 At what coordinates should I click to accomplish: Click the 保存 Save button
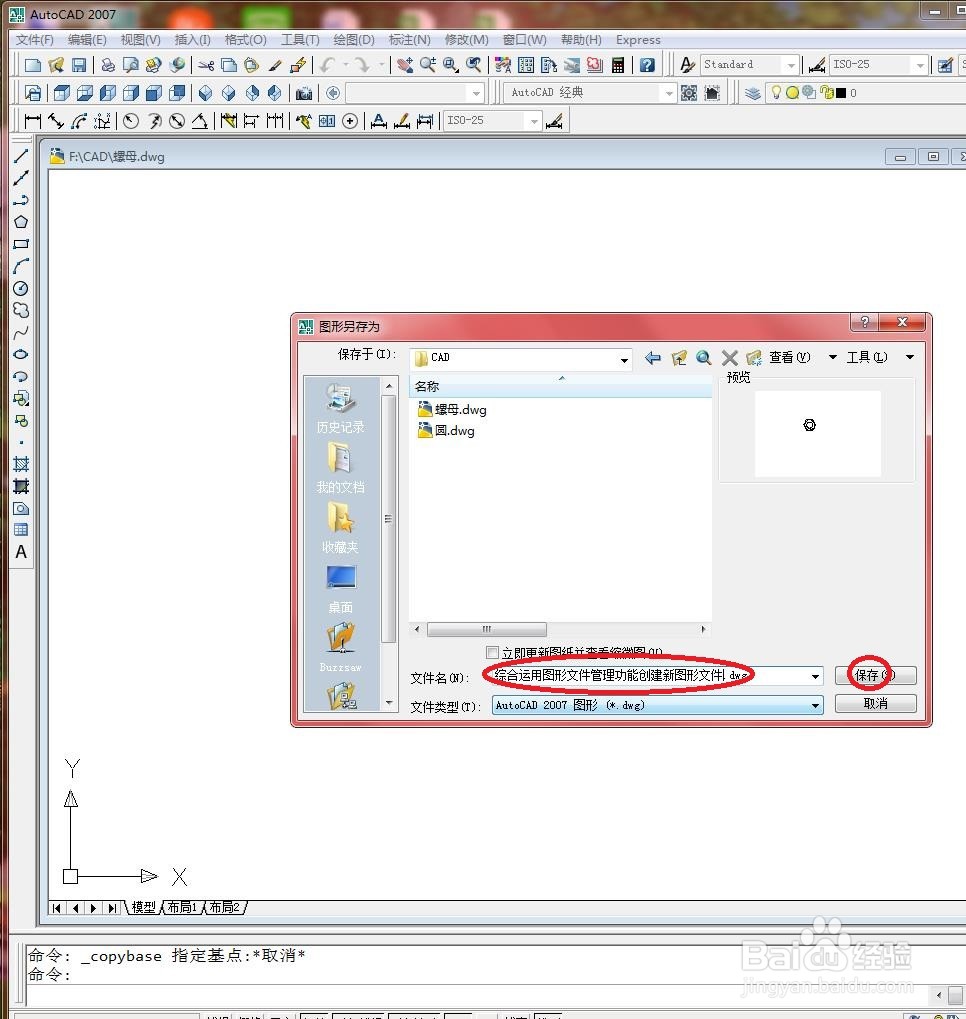tap(876, 676)
